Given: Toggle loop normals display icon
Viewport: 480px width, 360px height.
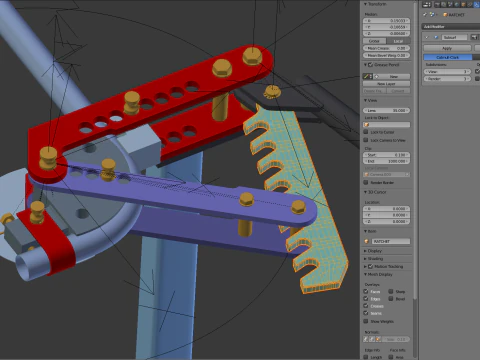Looking at the screenshot, I should click(372, 339).
